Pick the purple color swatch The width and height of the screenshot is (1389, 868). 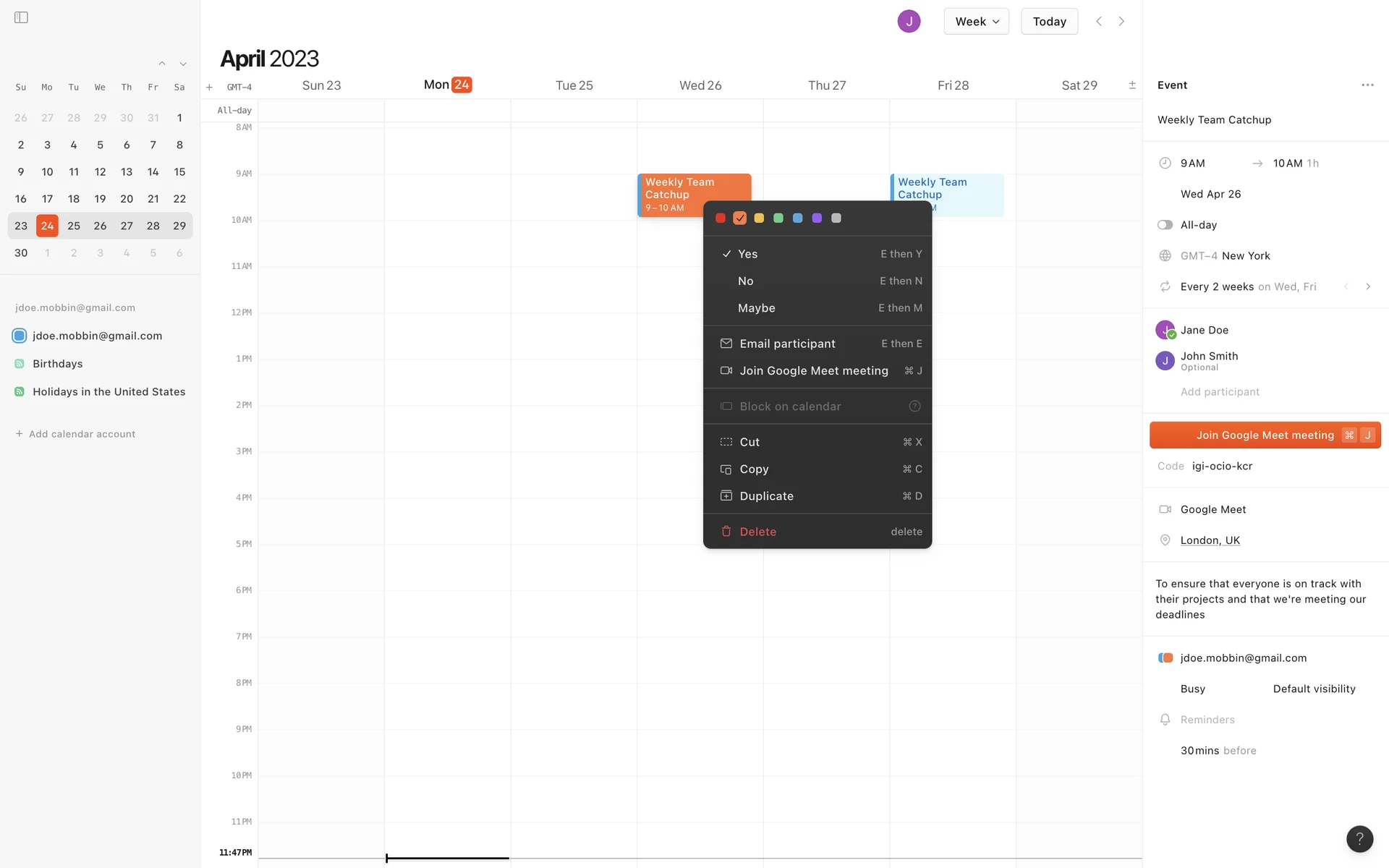817,218
